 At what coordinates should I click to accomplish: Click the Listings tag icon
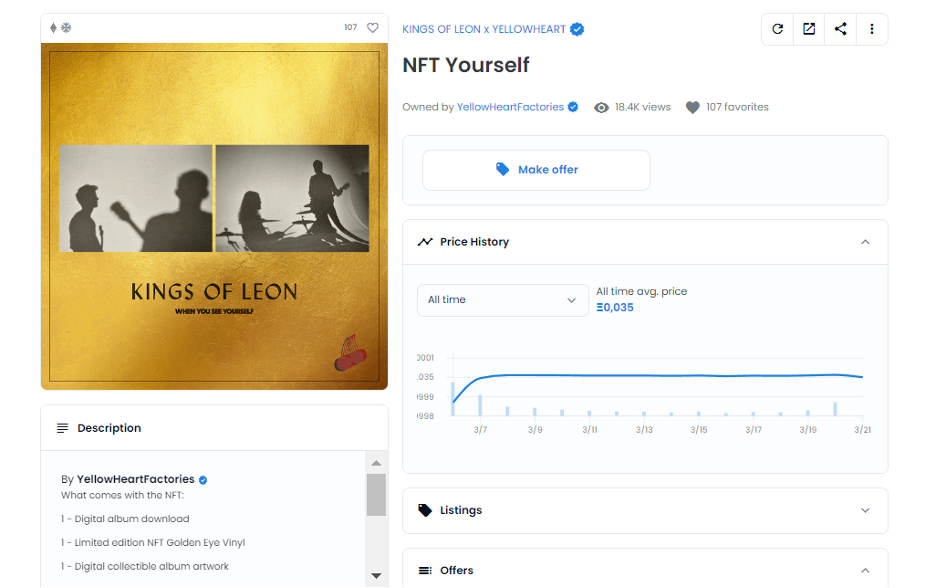[x=425, y=510]
